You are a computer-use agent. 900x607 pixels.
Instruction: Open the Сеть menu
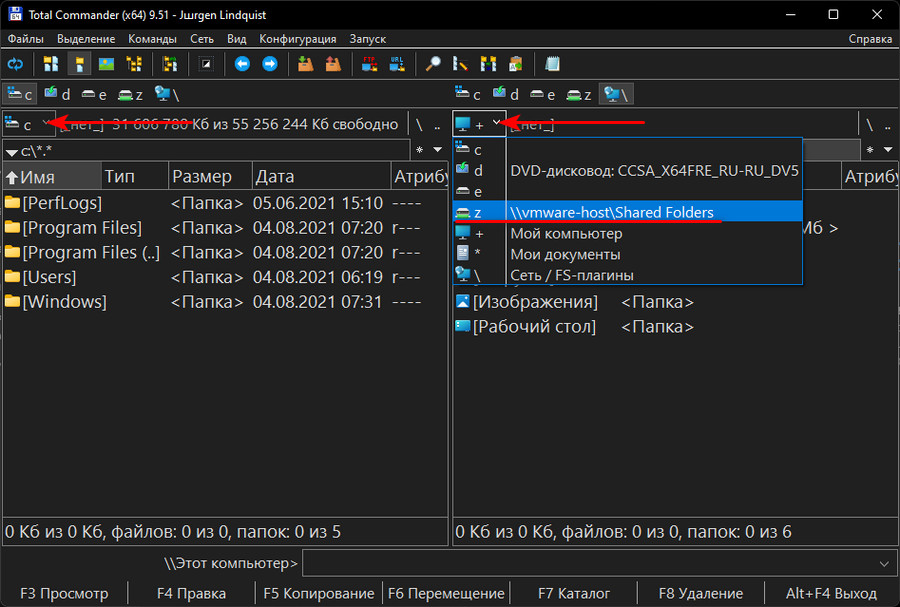click(202, 39)
